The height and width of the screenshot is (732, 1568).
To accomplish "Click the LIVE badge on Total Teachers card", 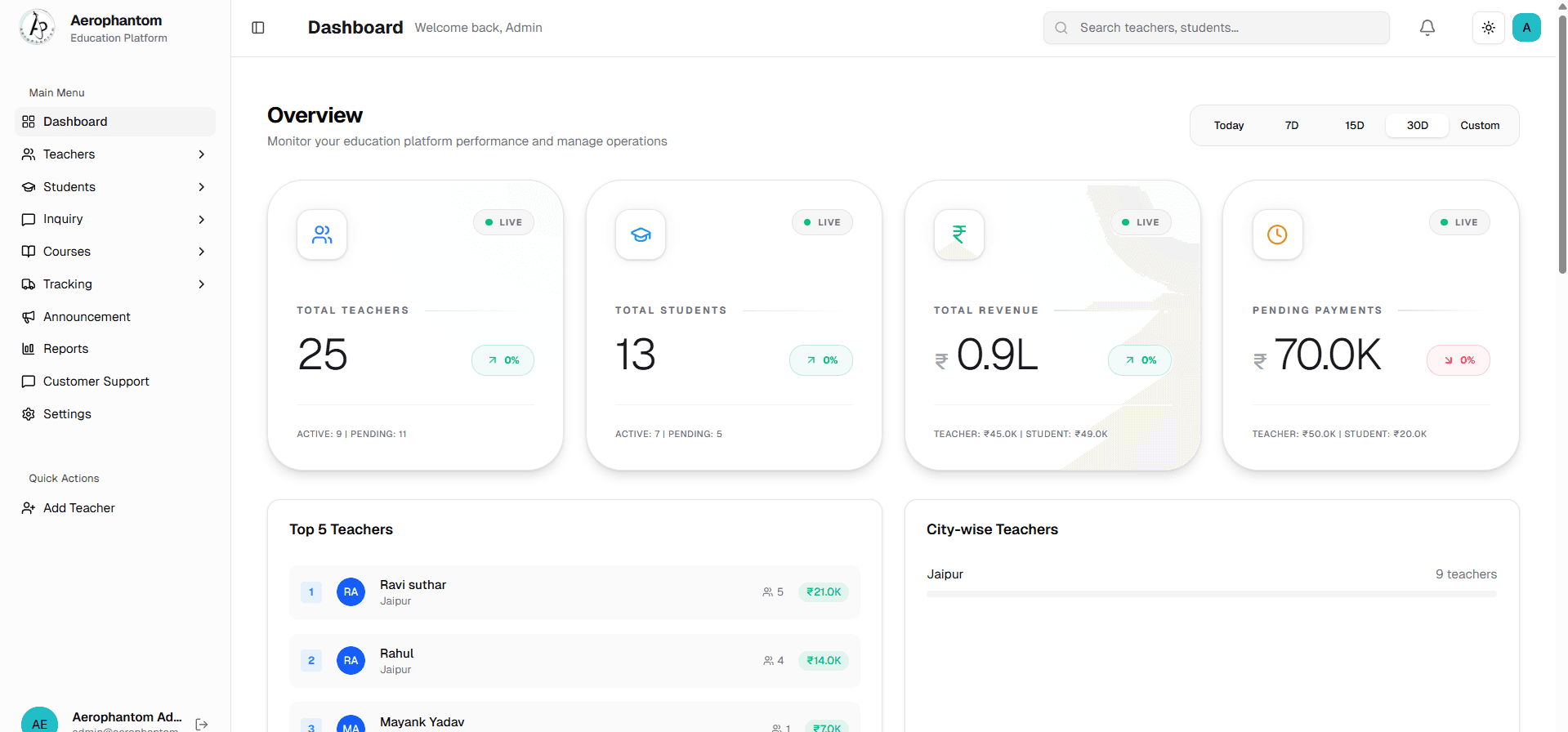I will 503,222.
